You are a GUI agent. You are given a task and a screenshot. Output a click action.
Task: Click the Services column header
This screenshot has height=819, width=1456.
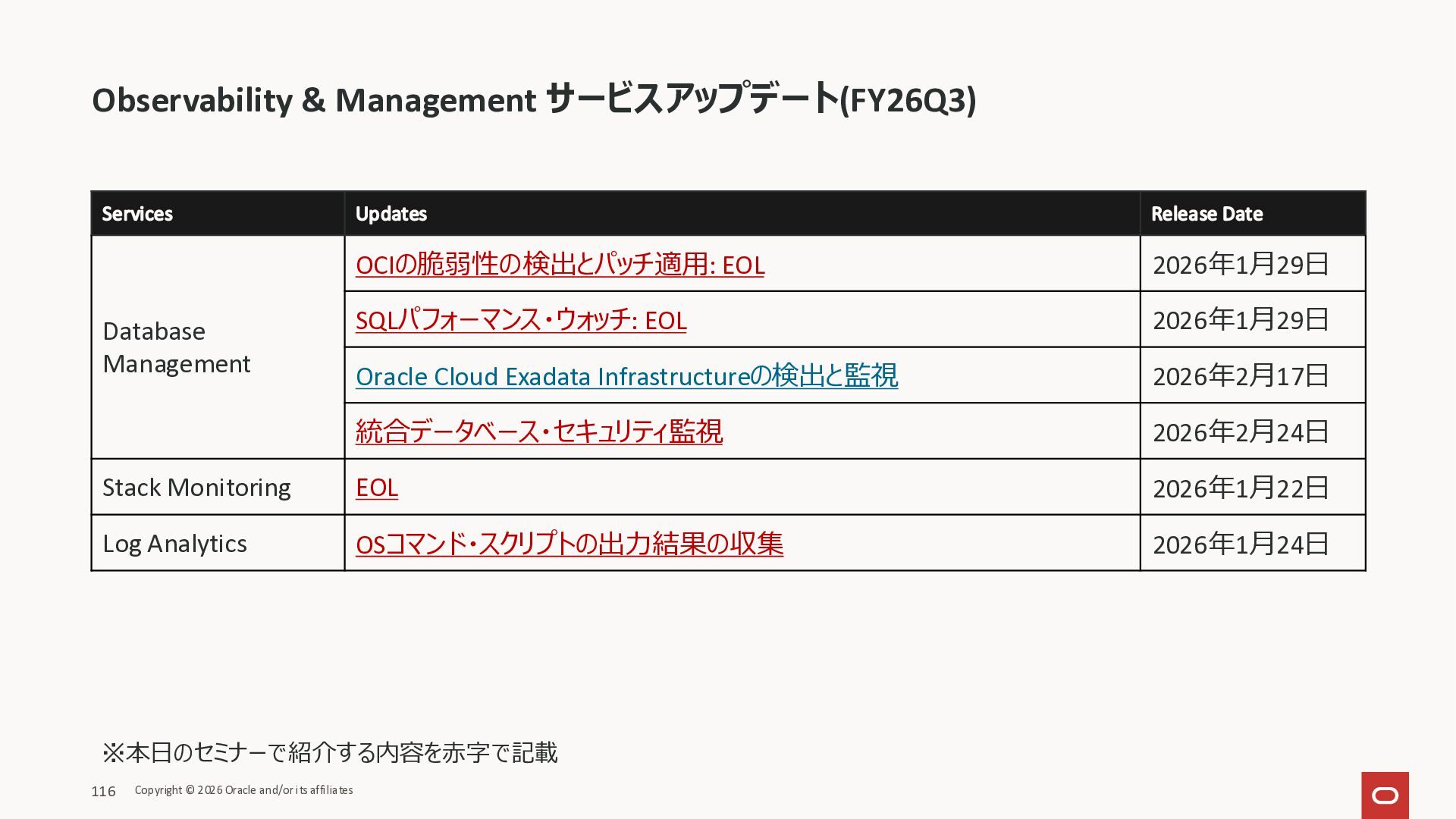pyautogui.click(x=137, y=214)
